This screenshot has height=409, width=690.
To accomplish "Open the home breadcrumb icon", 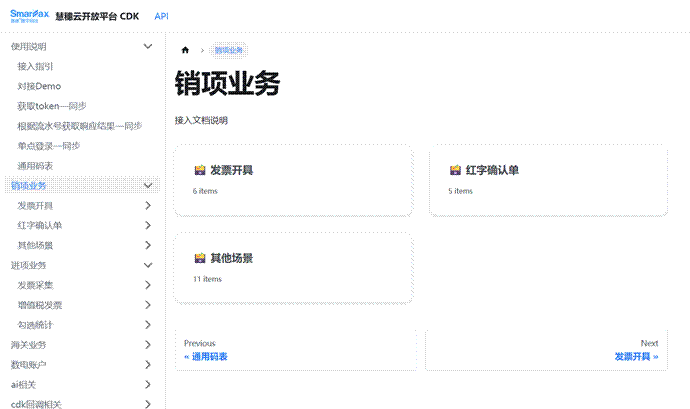I will (185, 50).
